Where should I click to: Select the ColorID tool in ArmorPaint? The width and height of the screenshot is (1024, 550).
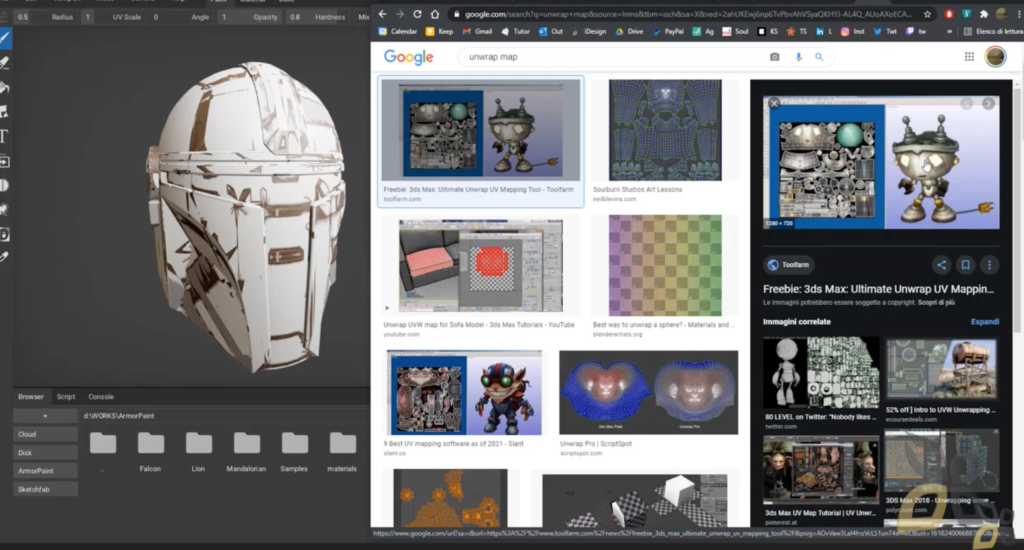(x=5, y=234)
